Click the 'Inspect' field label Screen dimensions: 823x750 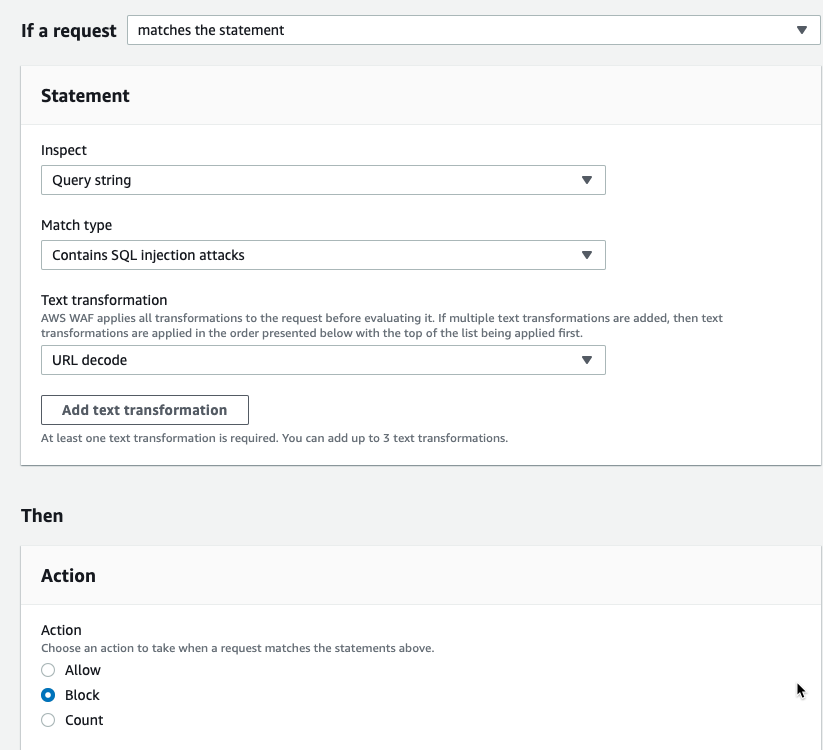pyautogui.click(x=64, y=150)
